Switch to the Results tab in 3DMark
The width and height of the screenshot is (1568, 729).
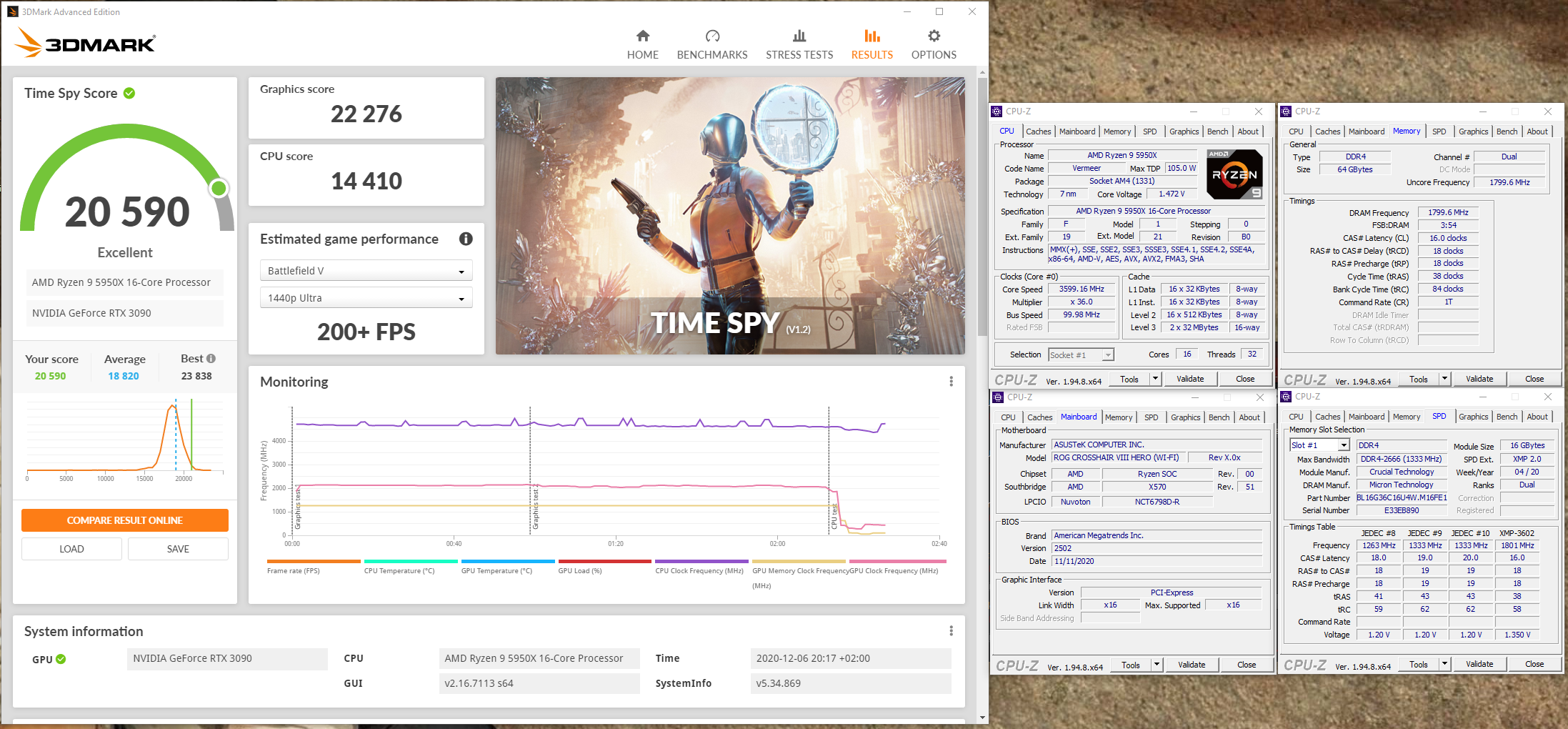872,44
